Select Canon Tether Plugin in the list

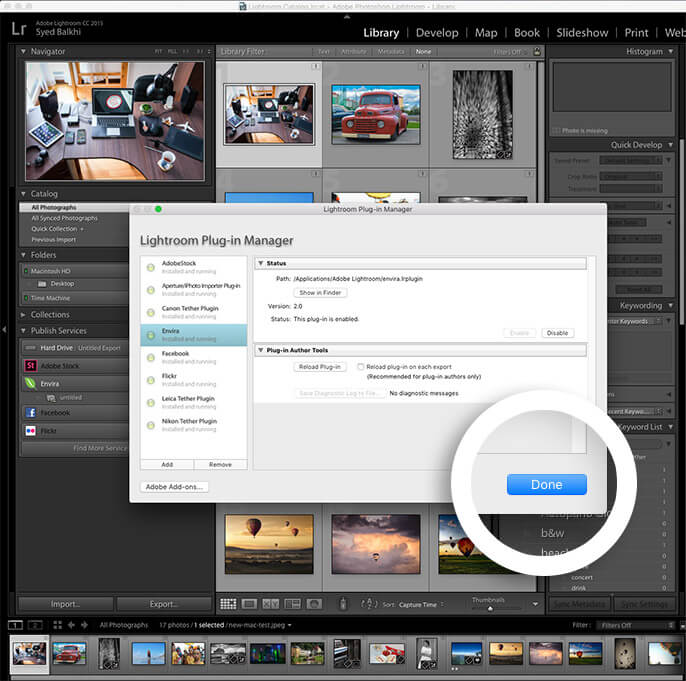(194, 312)
